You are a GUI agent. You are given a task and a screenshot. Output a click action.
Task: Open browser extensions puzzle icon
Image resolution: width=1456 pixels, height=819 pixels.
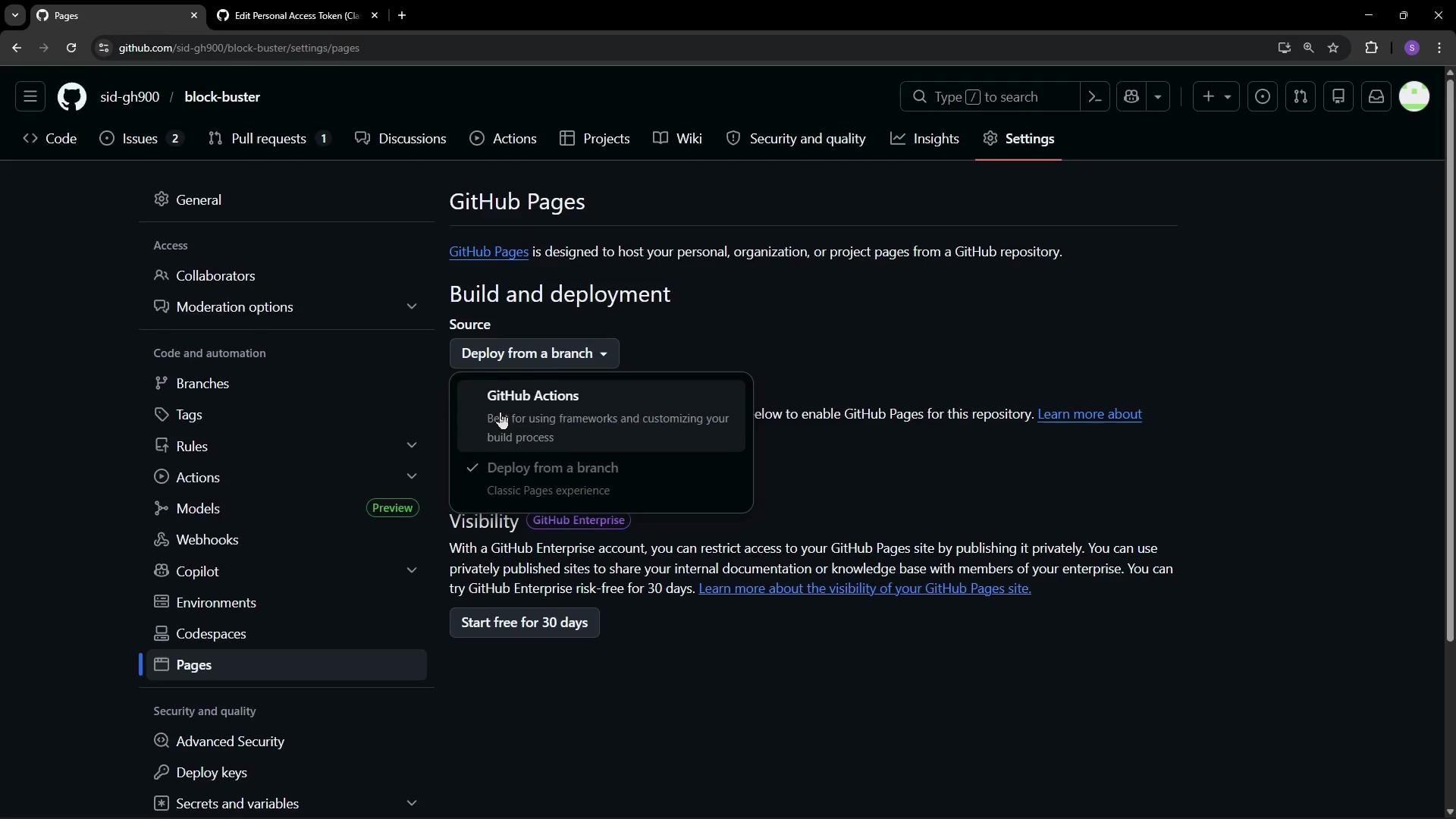click(1372, 48)
